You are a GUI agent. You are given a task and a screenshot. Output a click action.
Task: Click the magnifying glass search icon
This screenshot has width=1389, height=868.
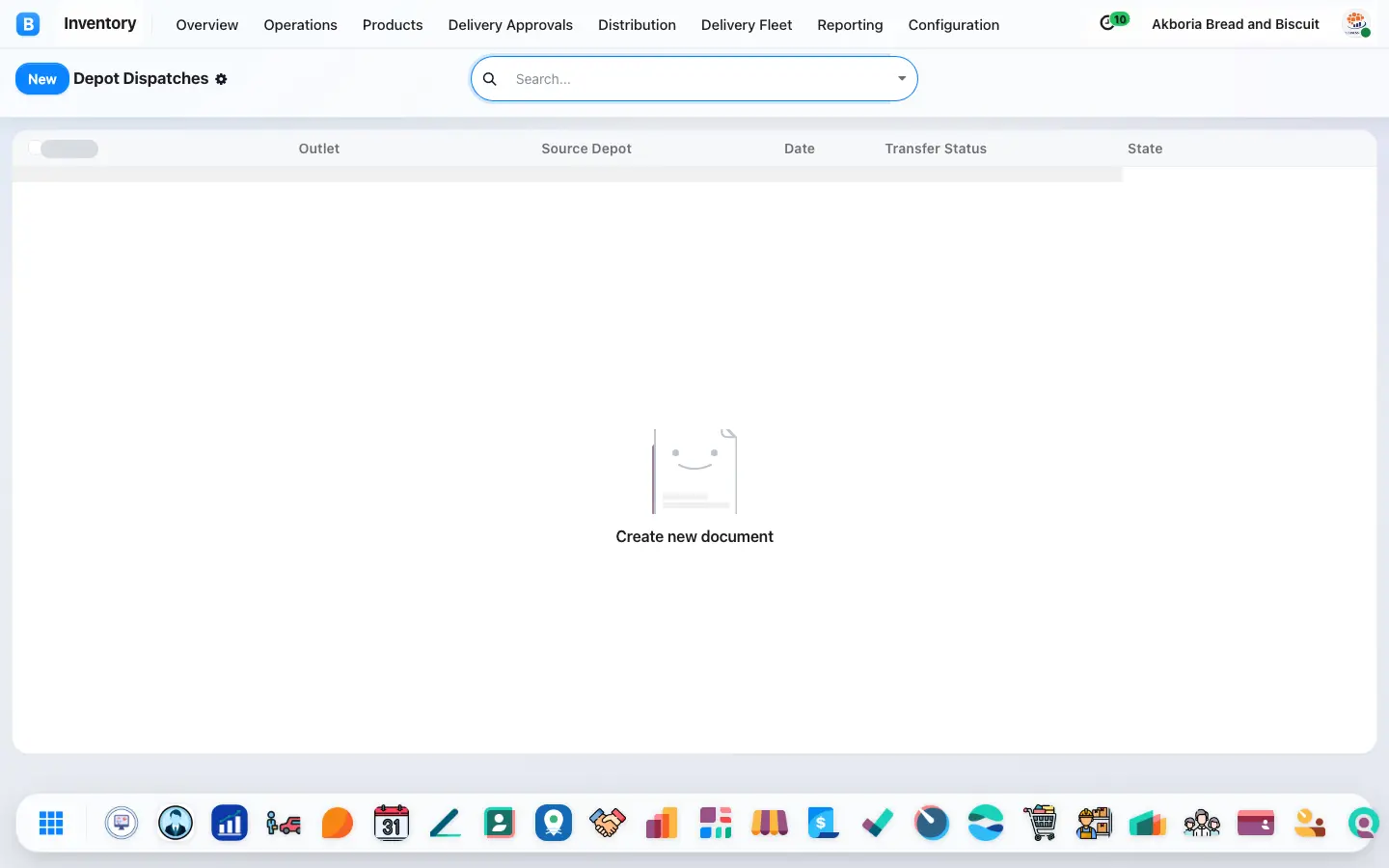click(x=490, y=79)
